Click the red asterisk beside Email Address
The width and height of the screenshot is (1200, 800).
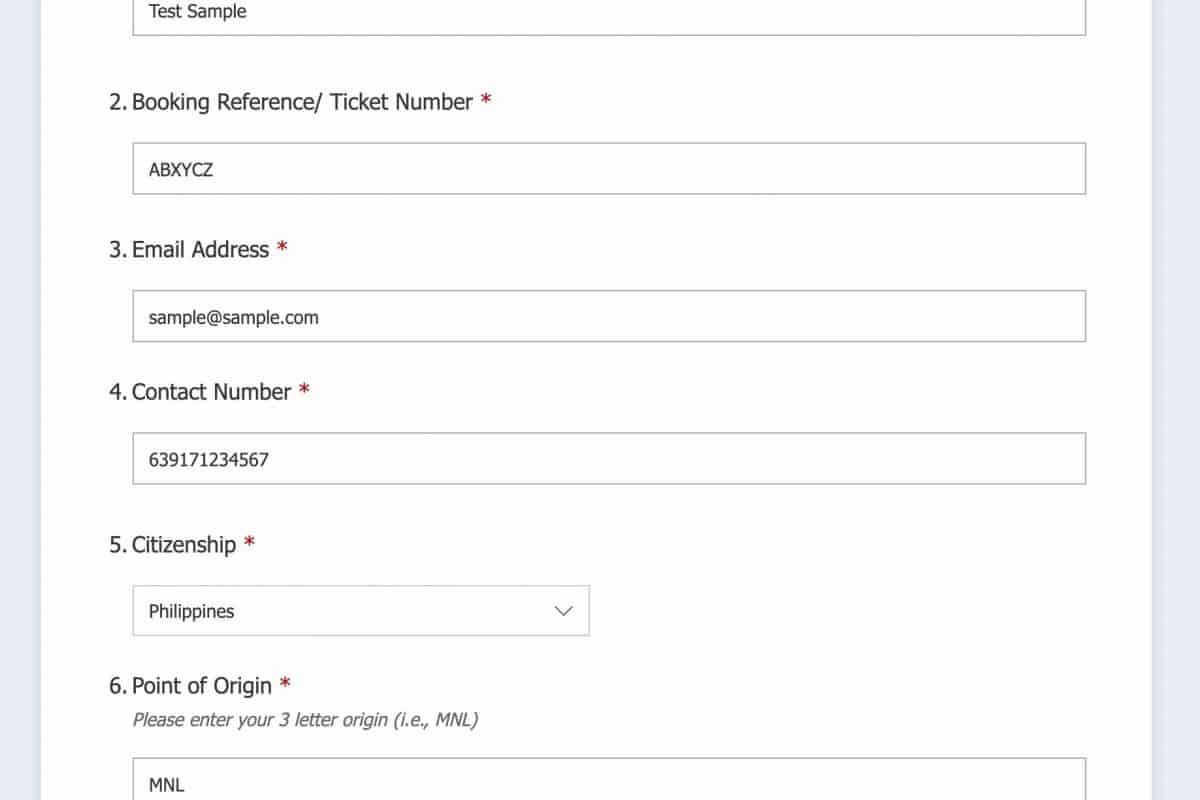click(283, 248)
